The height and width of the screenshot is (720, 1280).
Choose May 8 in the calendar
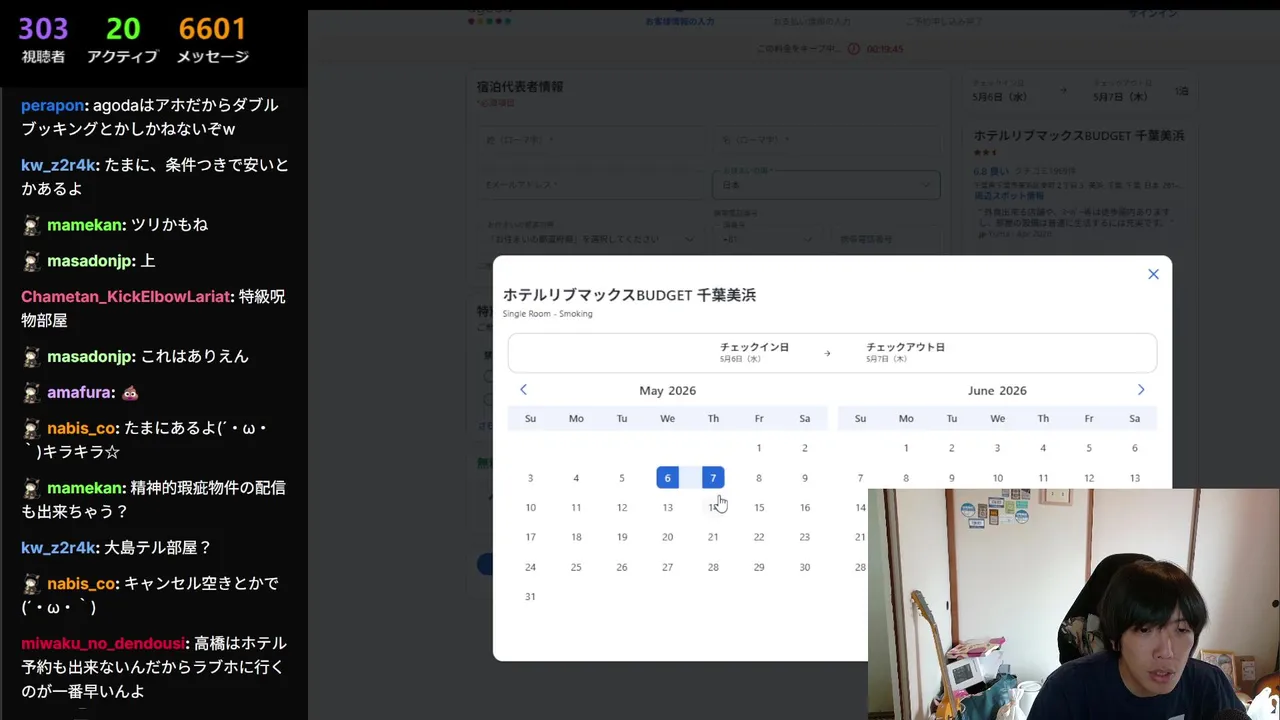[759, 478]
